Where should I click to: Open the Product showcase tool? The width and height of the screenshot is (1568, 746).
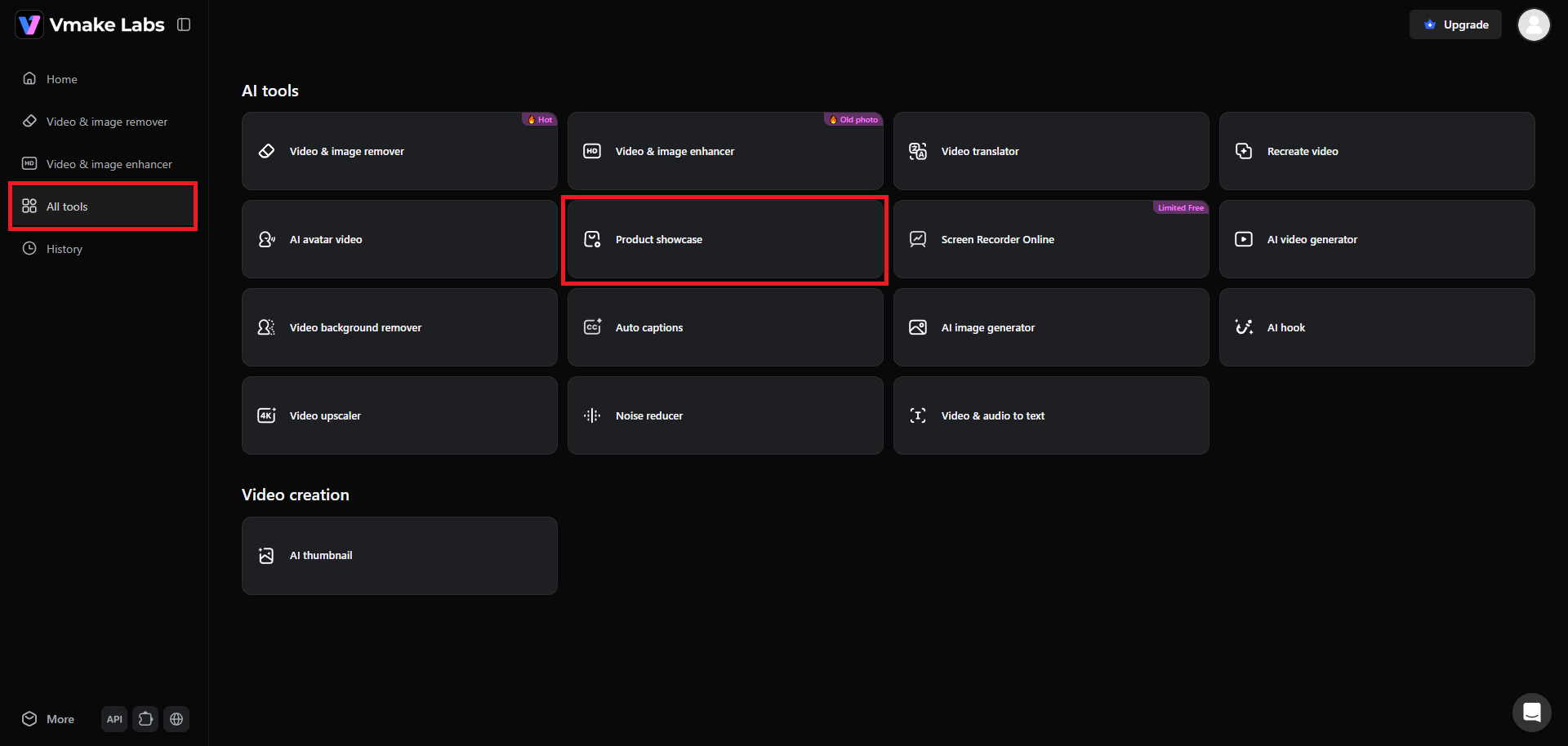point(725,239)
